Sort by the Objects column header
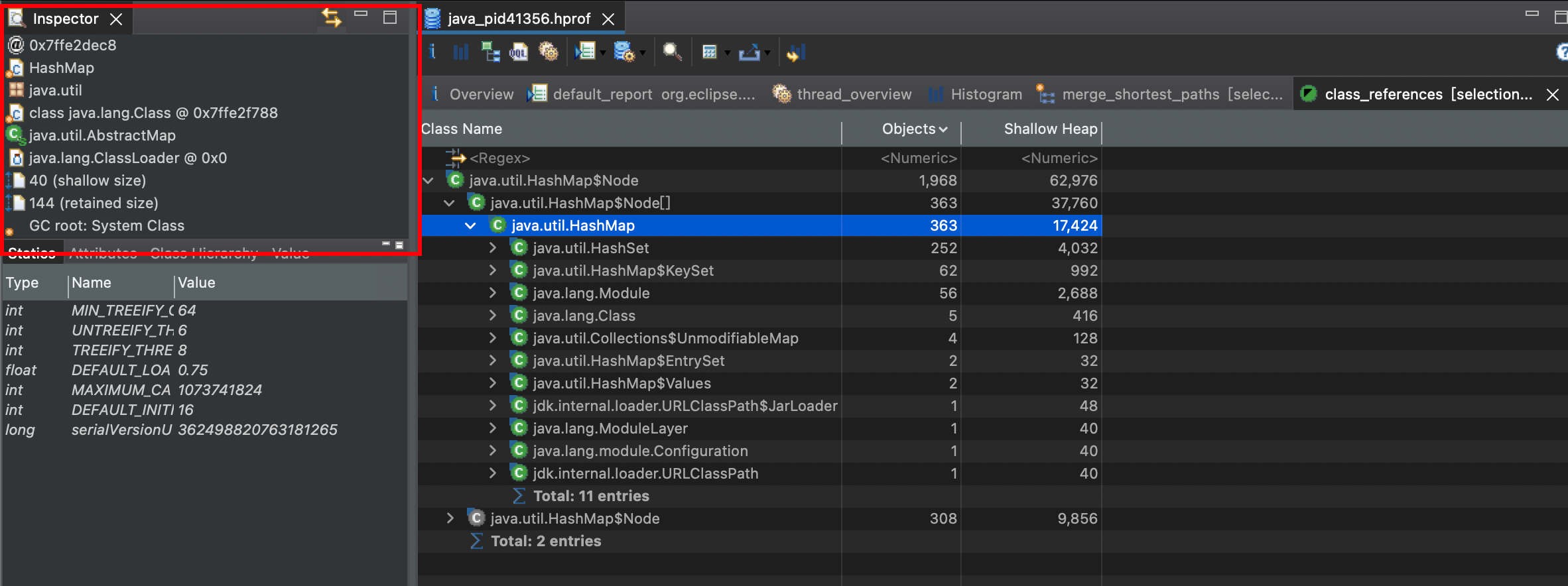The image size is (1568, 586). pos(901,129)
